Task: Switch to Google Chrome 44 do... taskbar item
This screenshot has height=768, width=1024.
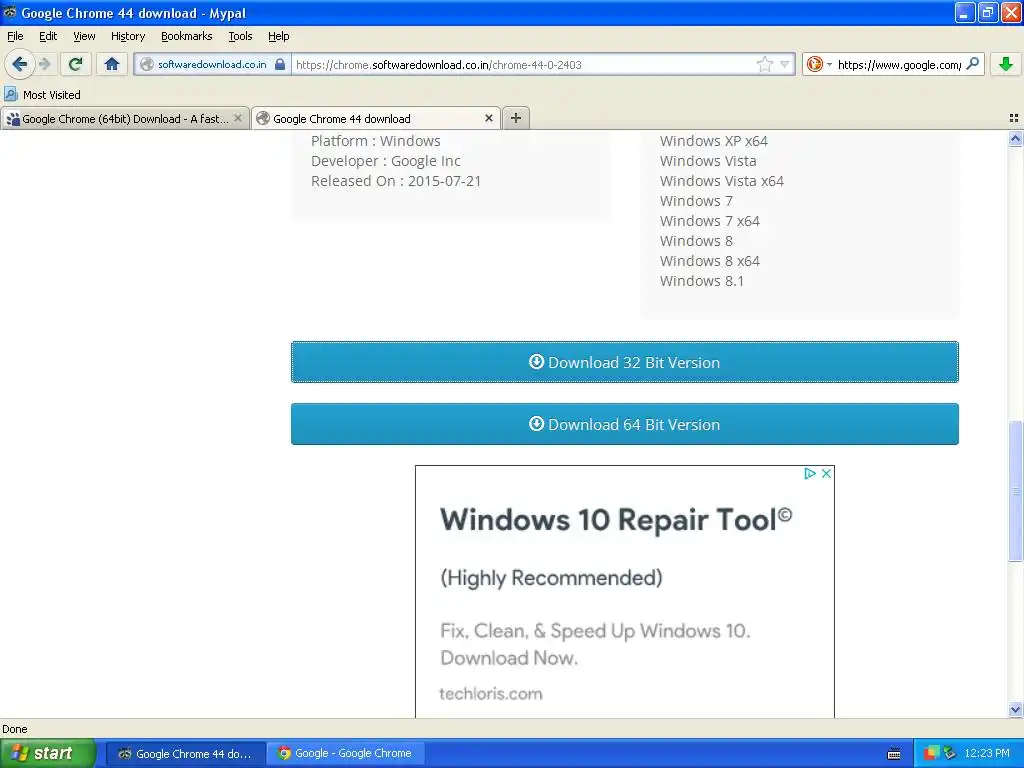Action: [186, 754]
